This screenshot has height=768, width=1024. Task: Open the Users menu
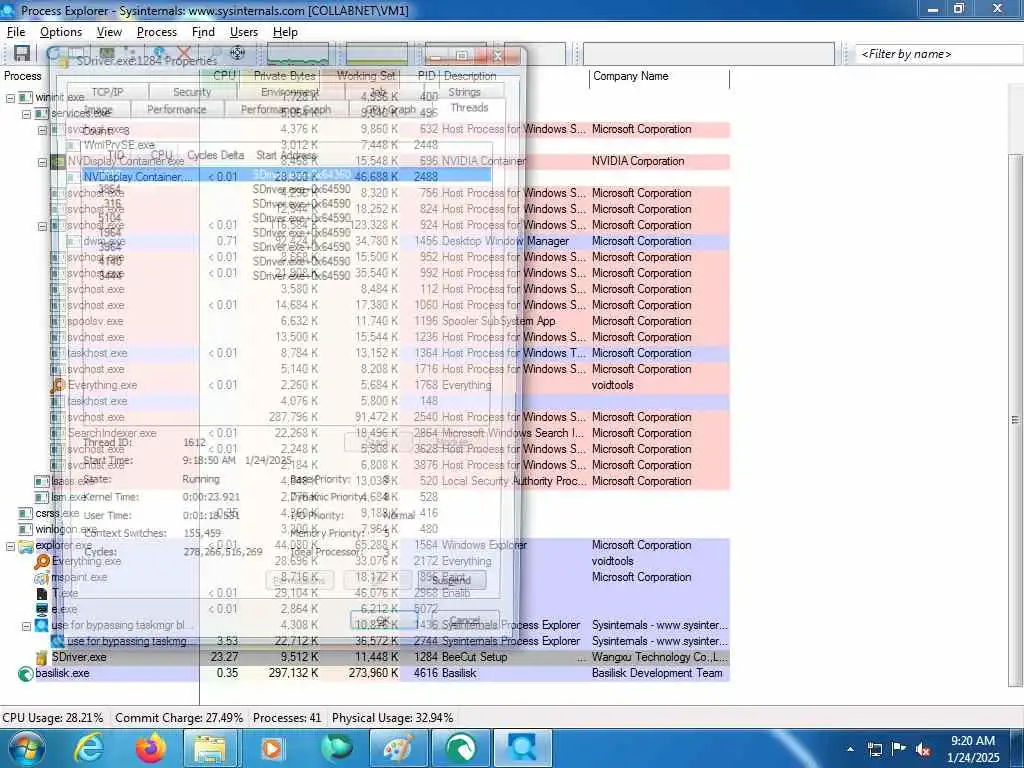tap(244, 32)
